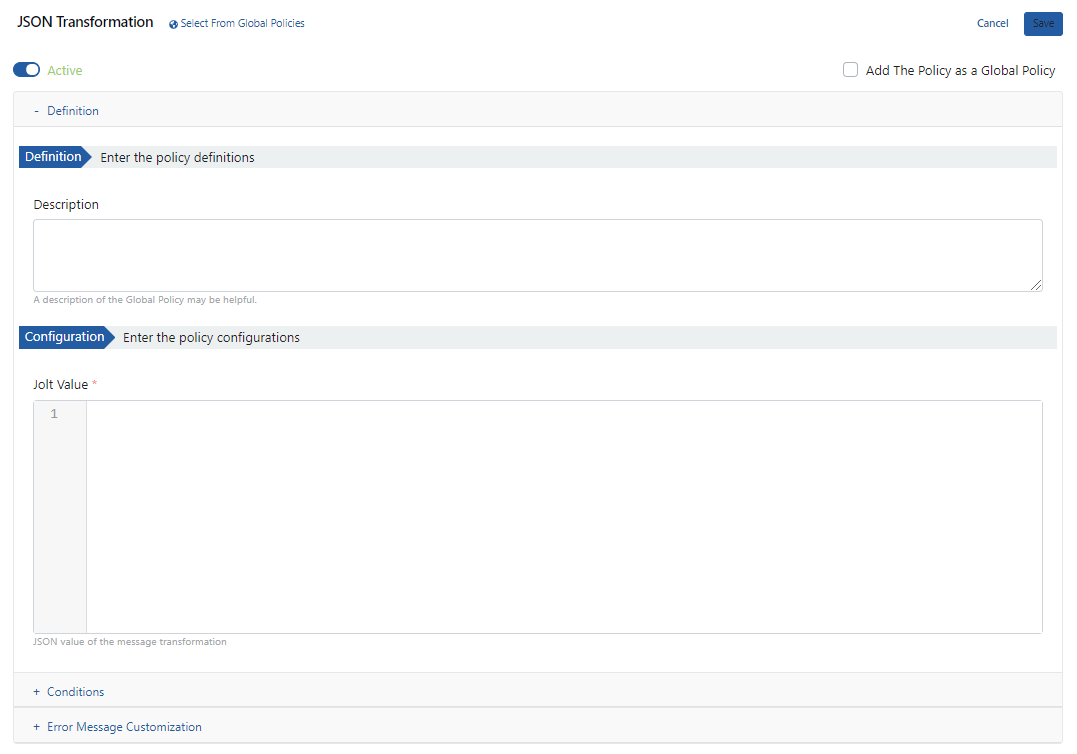Select the blue Configuration step tag
This screenshot has height=754, width=1077.
[65, 337]
